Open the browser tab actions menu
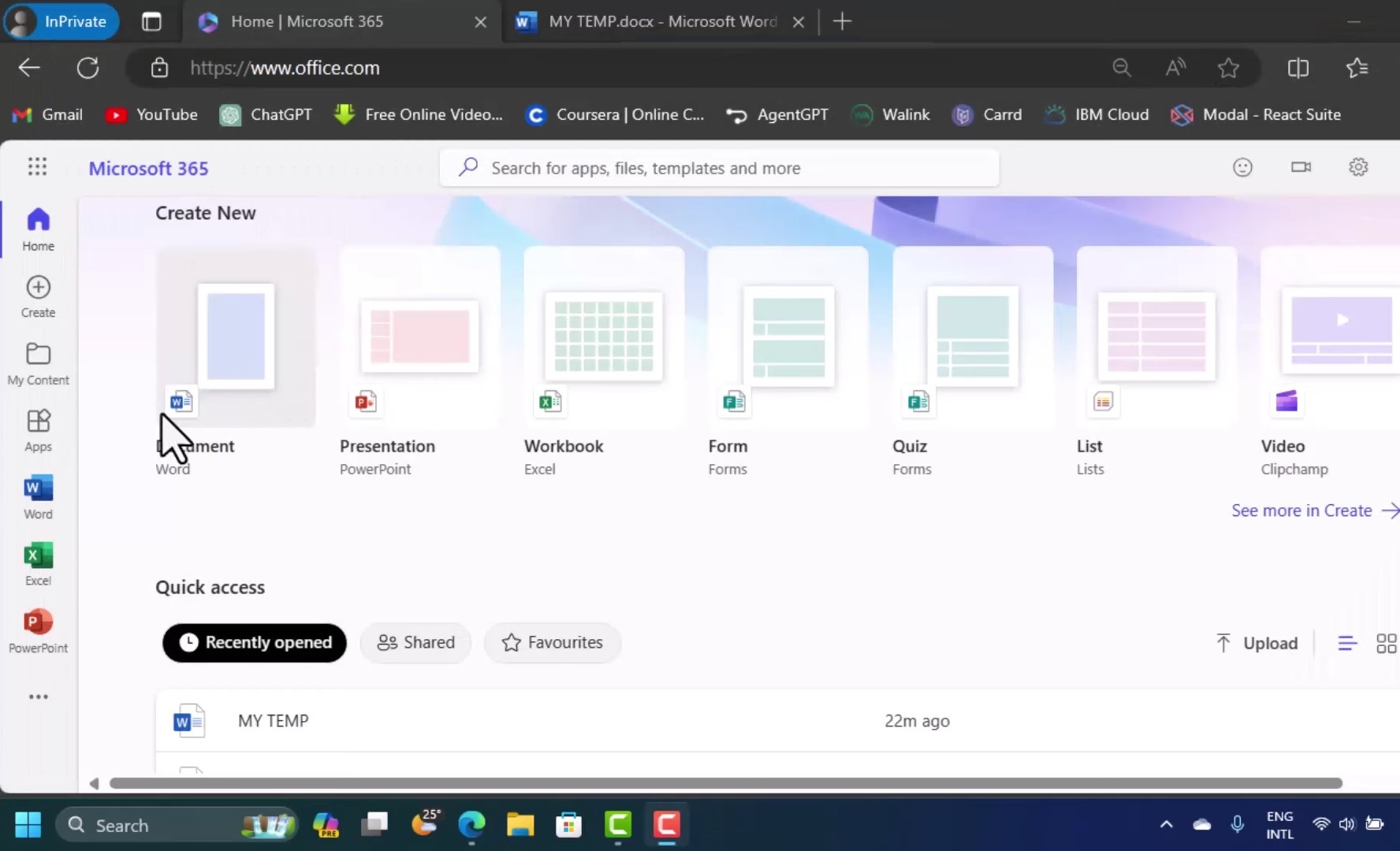 click(x=151, y=21)
